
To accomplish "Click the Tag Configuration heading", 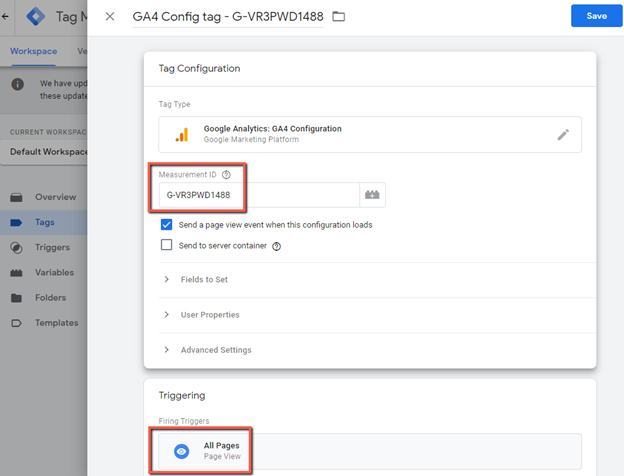I will coord(199,68).
